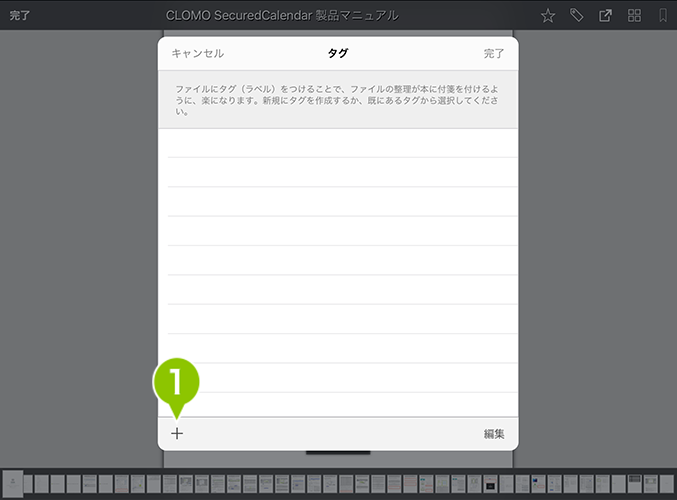677x500 pixels.
Task: Tap the plus icon to add a new tag
Action: click(177, 434)
